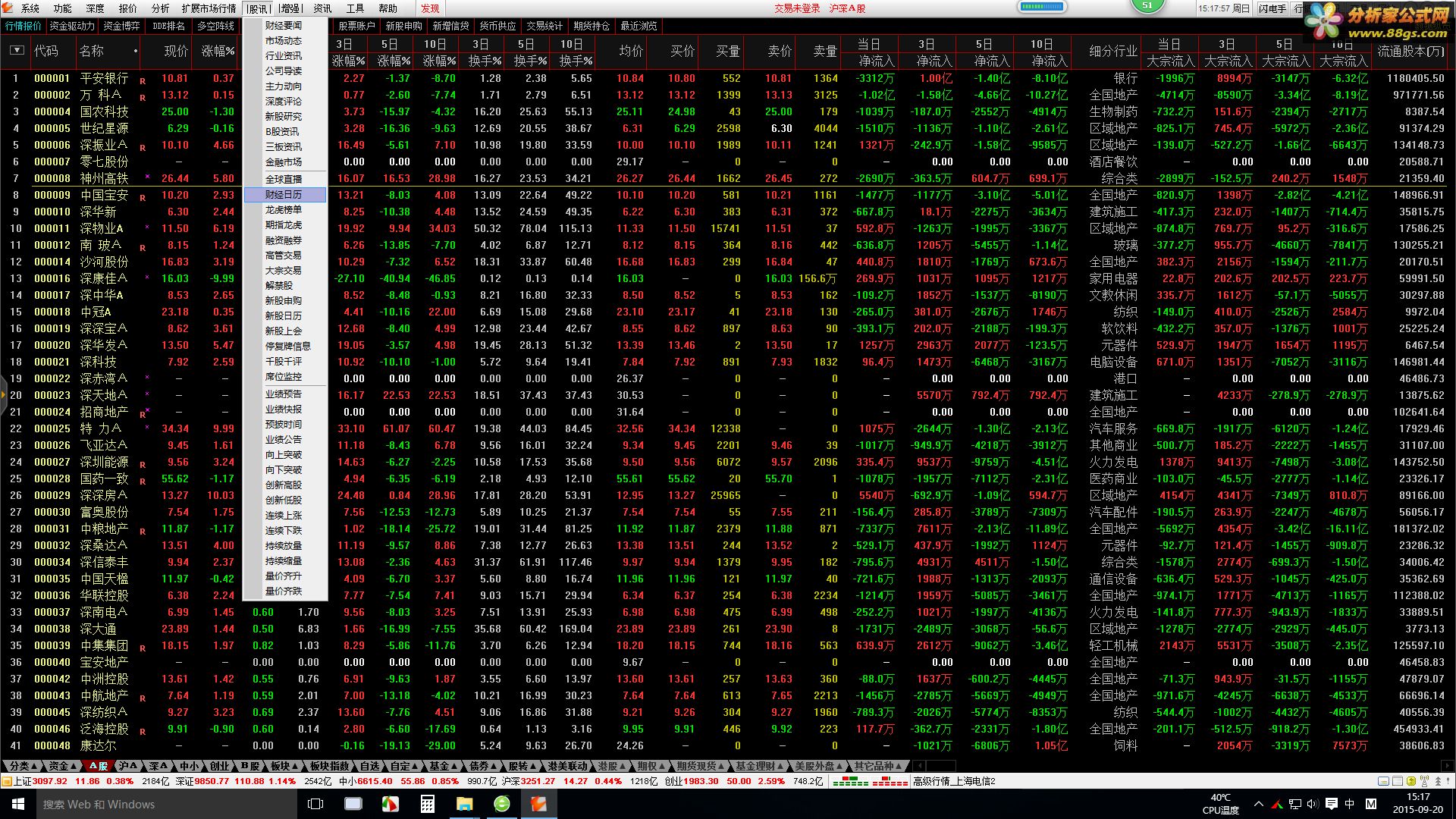The image size is (1456, 819).
Task: Show hidden system tray icons
Action: coord(1259,804)
